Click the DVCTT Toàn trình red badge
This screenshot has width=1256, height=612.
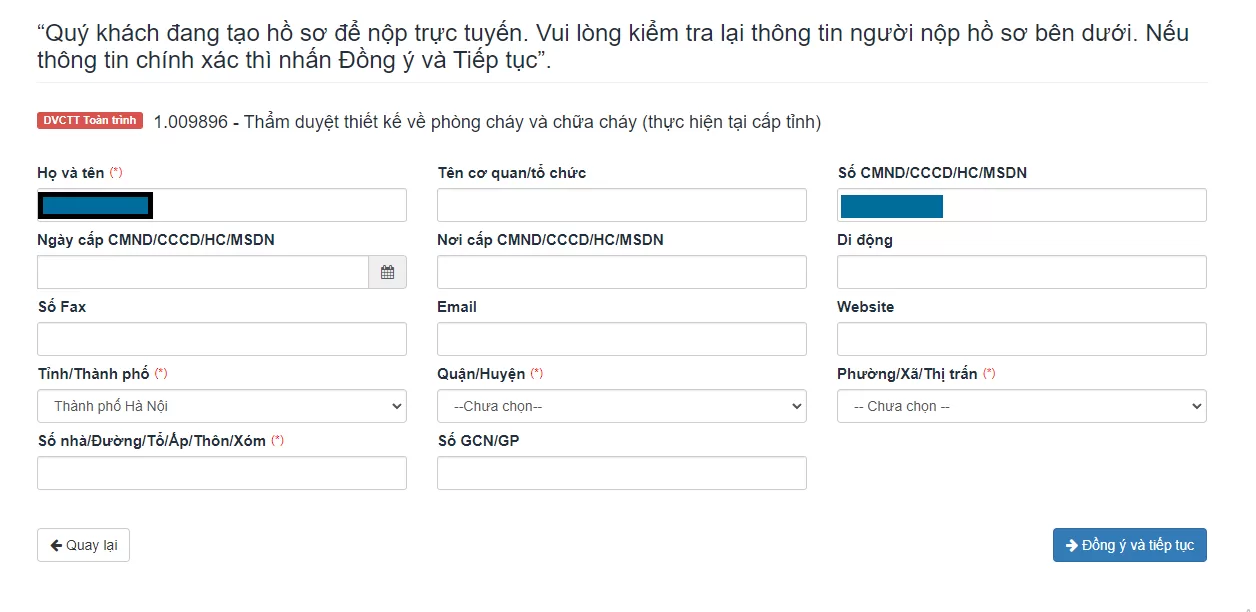(90, 121)
